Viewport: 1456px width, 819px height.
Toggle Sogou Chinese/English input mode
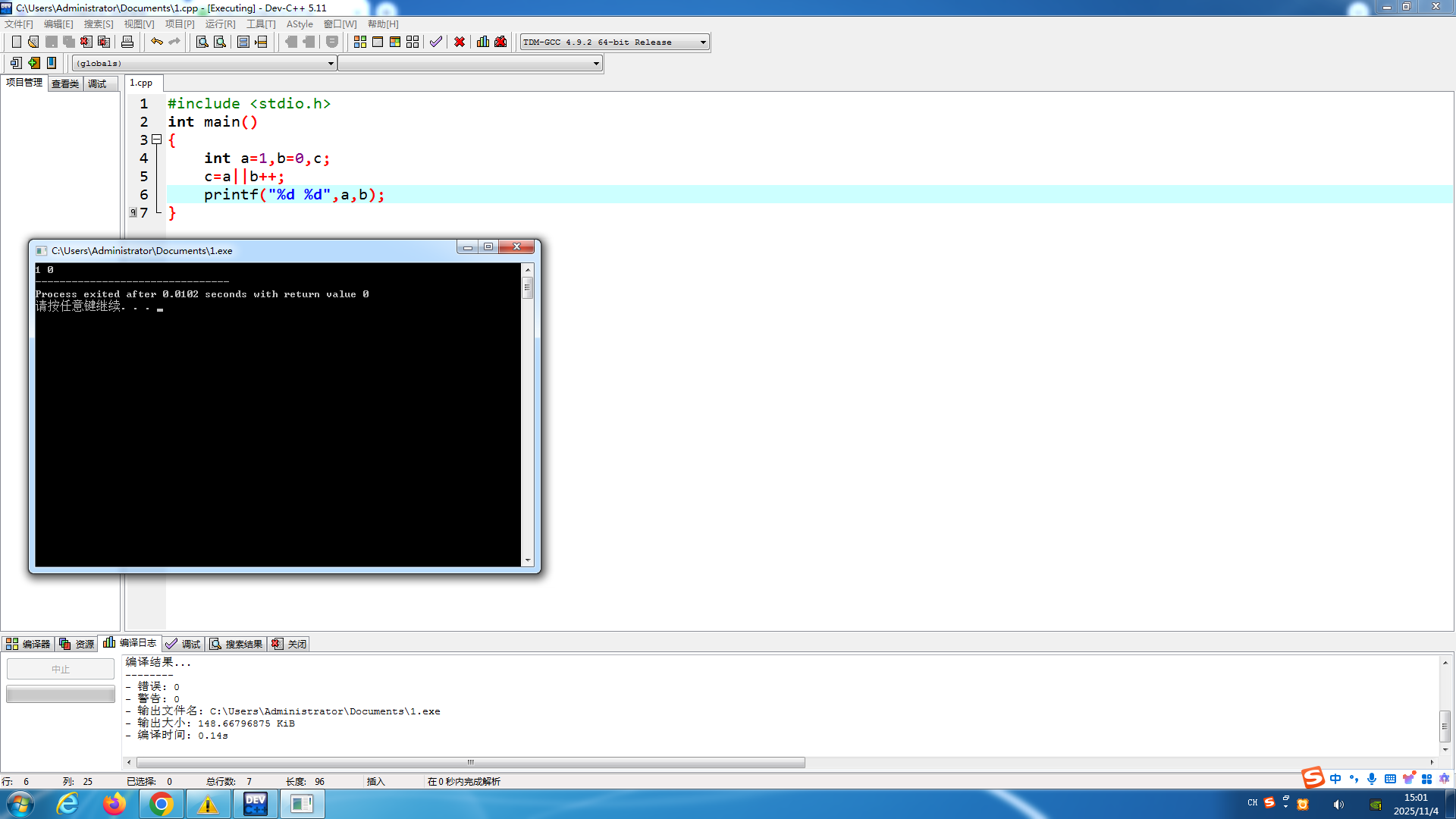pos(1335,779)
